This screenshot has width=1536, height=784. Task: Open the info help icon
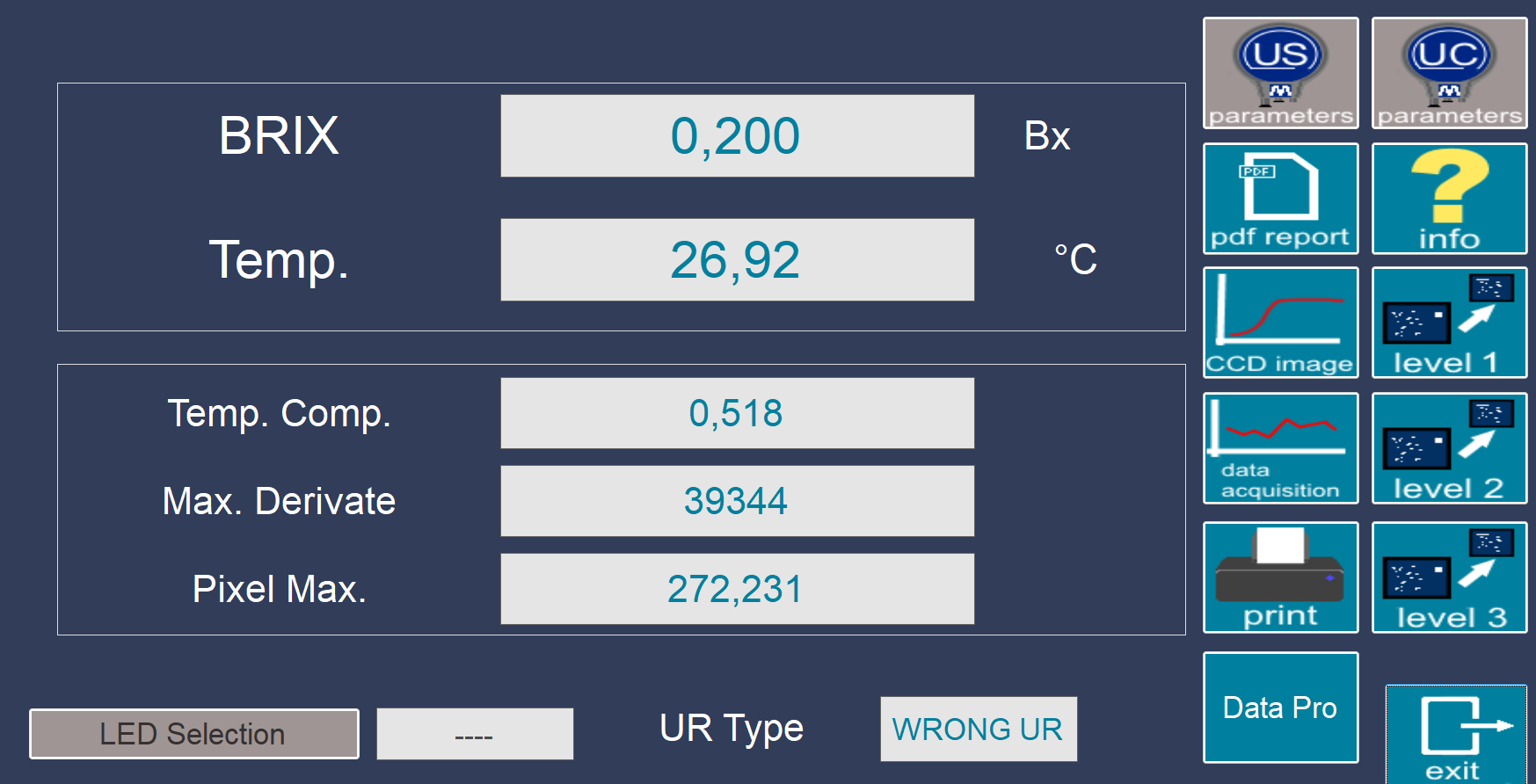pyautogui.click(x=1449, y=199)
